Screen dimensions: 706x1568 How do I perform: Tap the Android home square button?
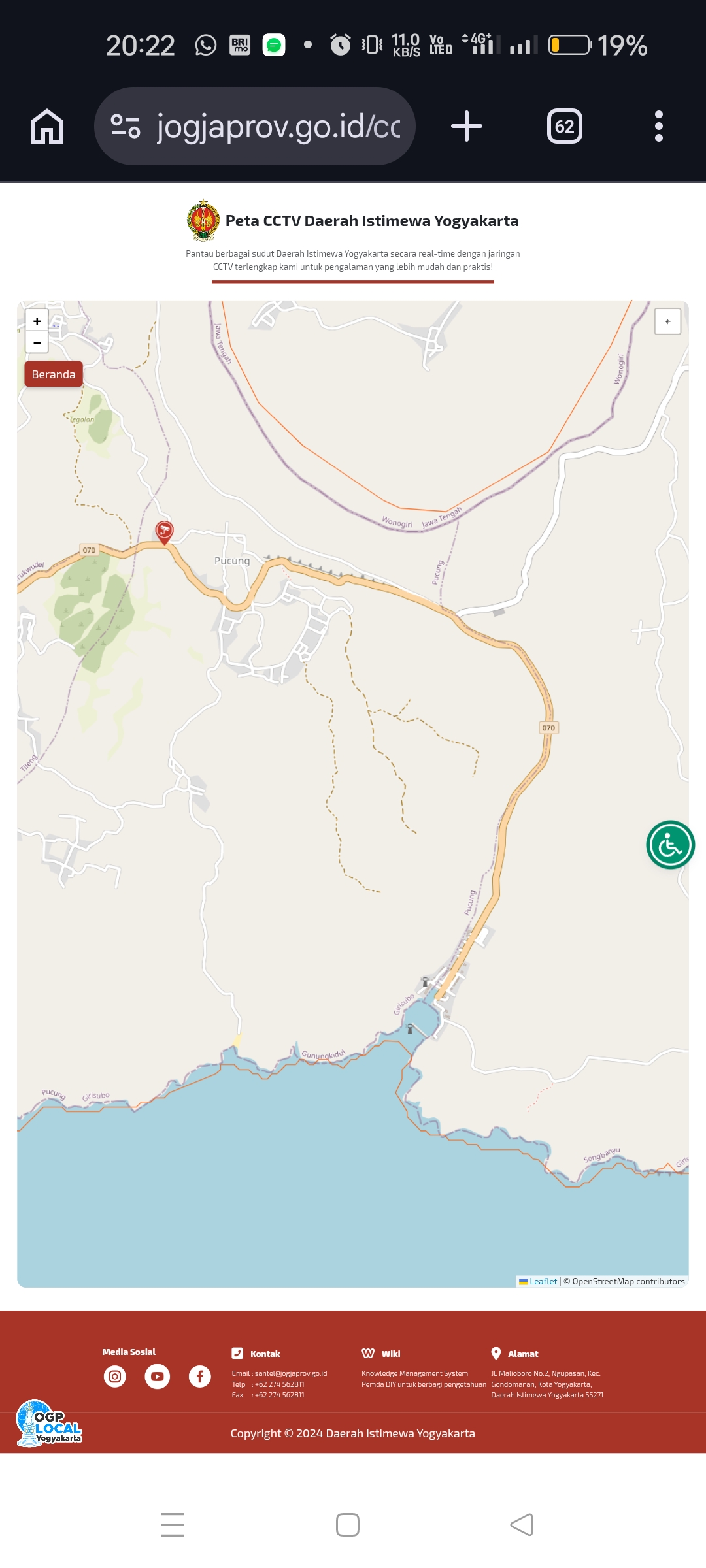tap(348, 1525)
